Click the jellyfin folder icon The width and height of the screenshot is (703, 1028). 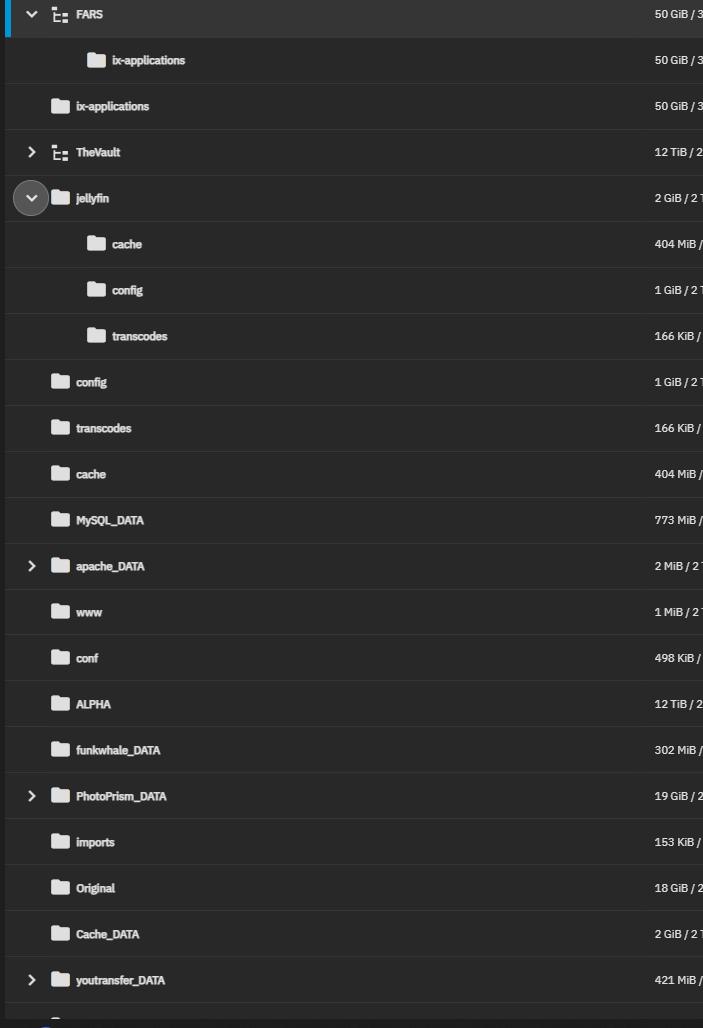click(x=60, y=197)
